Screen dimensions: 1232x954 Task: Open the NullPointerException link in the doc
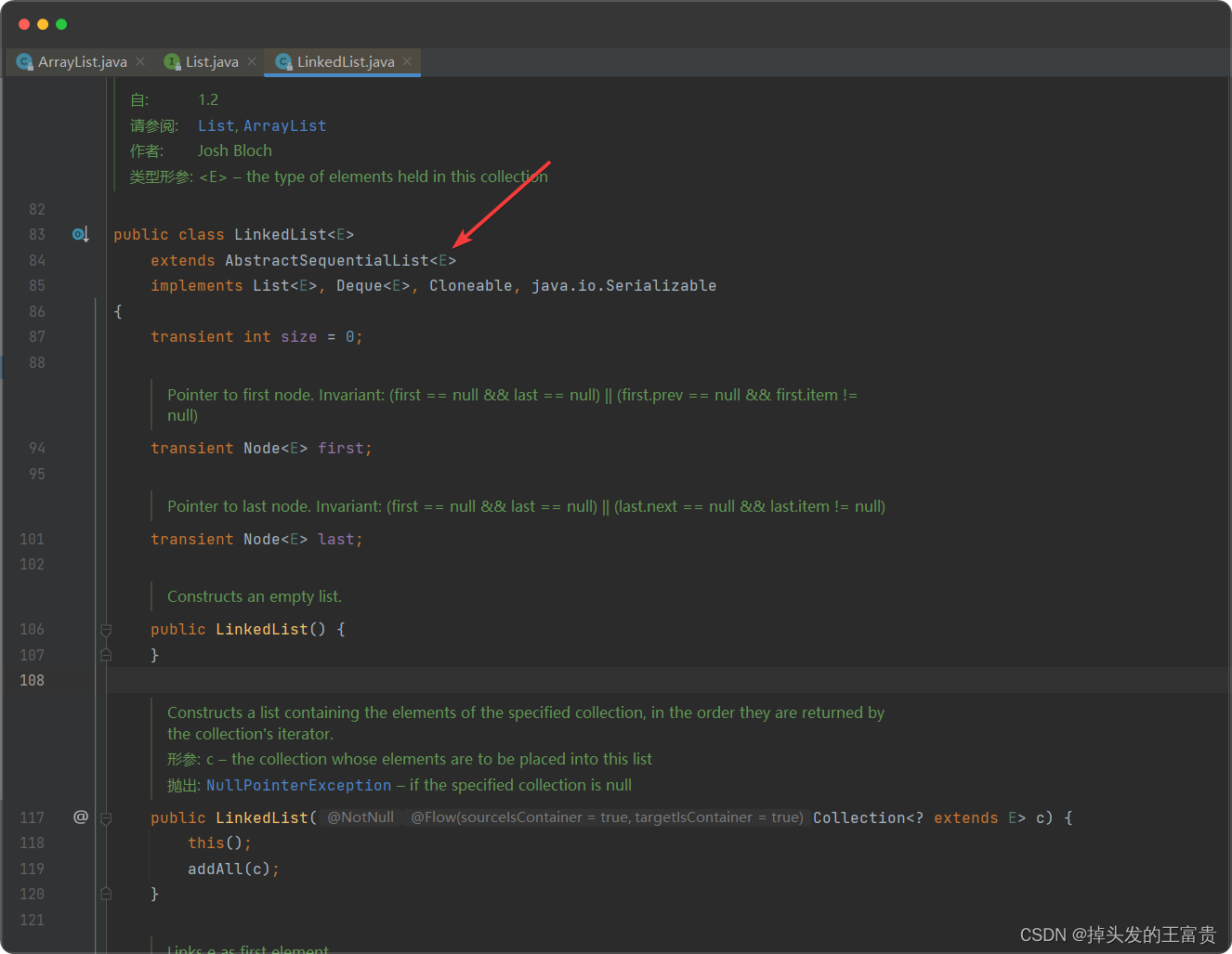tap(298, 785)
